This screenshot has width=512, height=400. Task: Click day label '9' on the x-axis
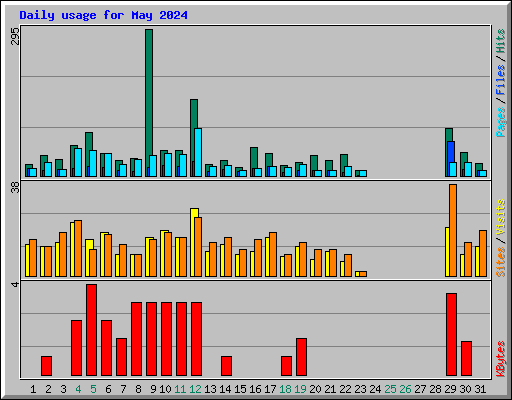pos(153,389)
